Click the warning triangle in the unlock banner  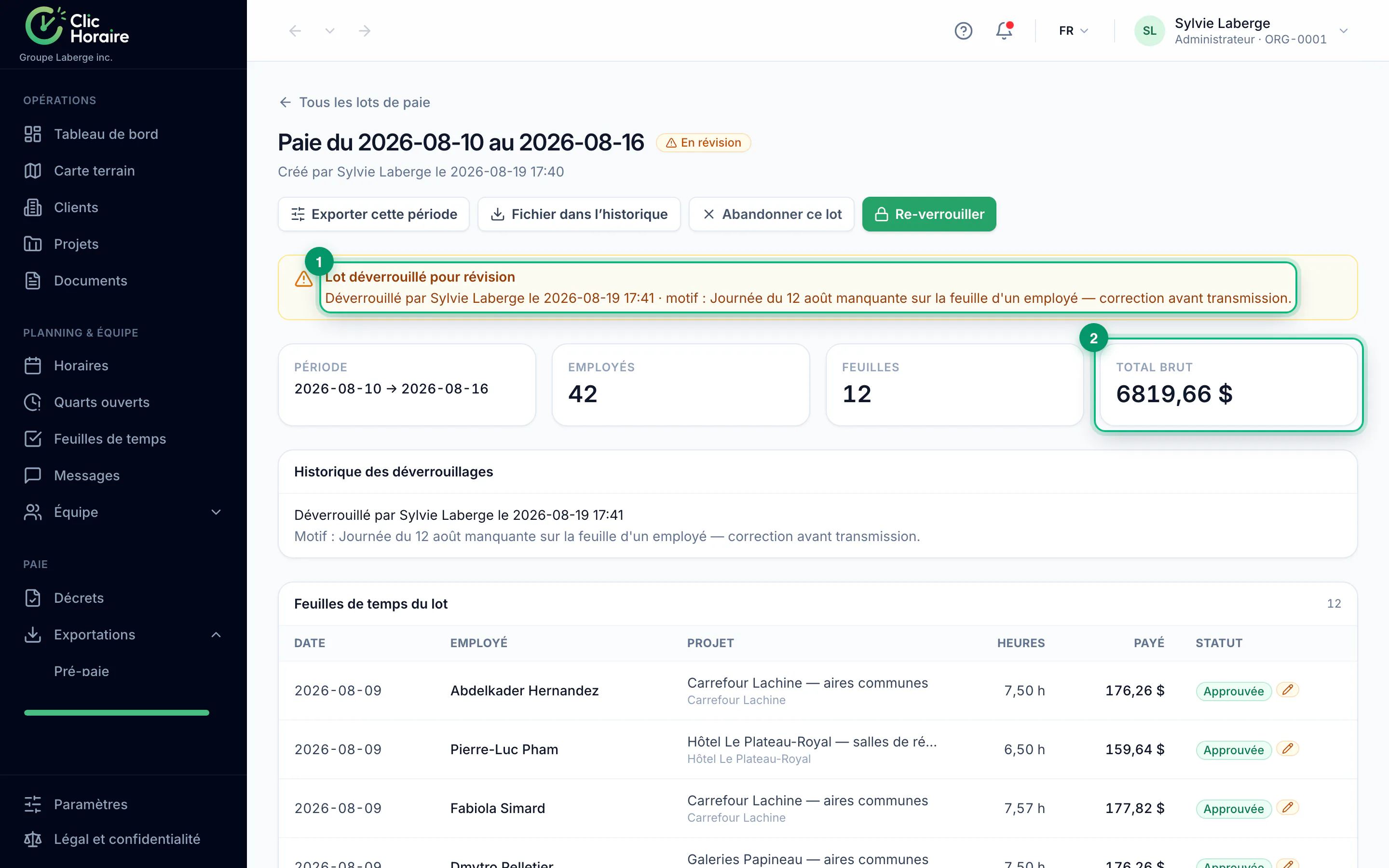[304, 279]
